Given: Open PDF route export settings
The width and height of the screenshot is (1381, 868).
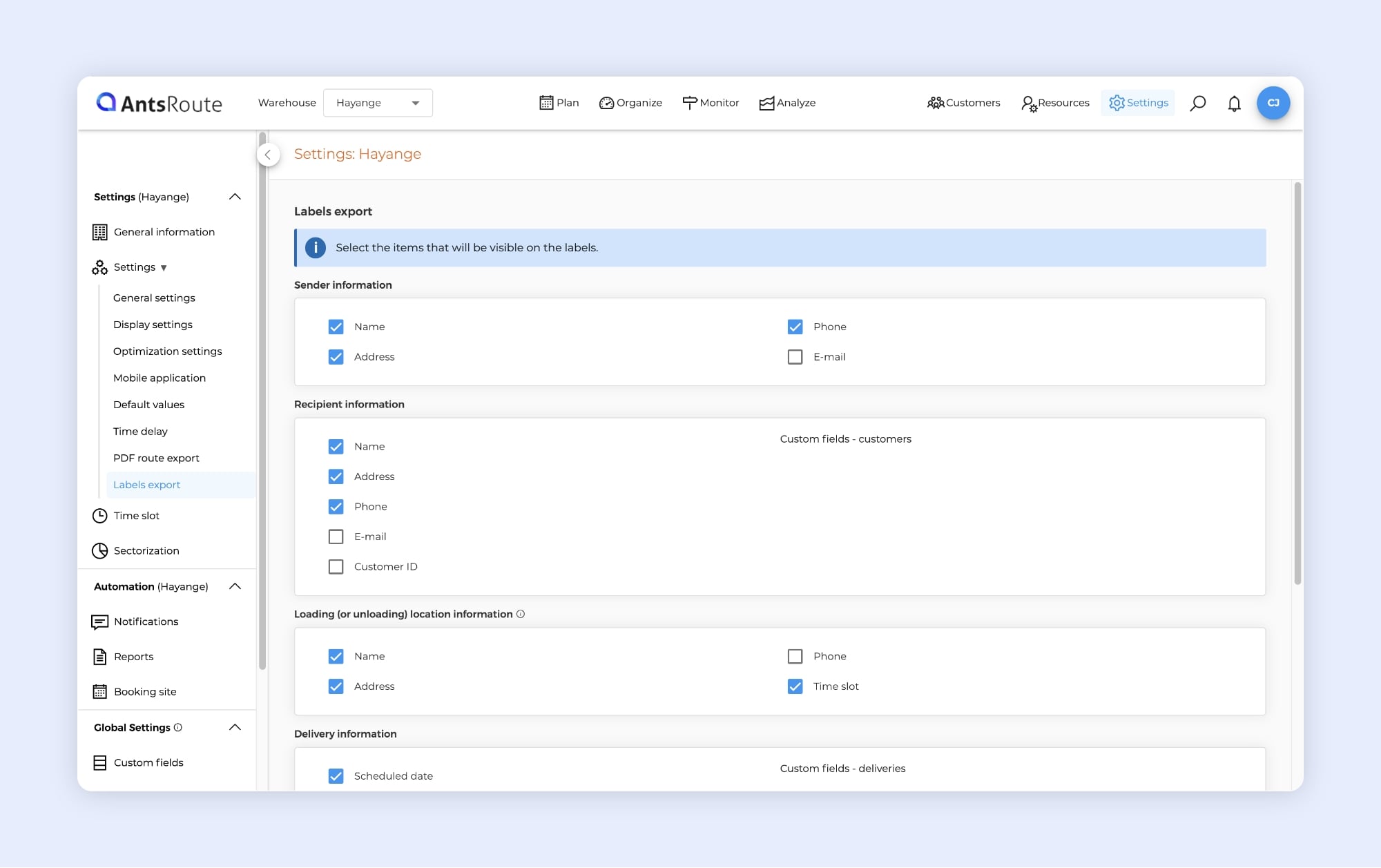Looking at the screenshot, I should pyautogui.click(x=156, y=458).
